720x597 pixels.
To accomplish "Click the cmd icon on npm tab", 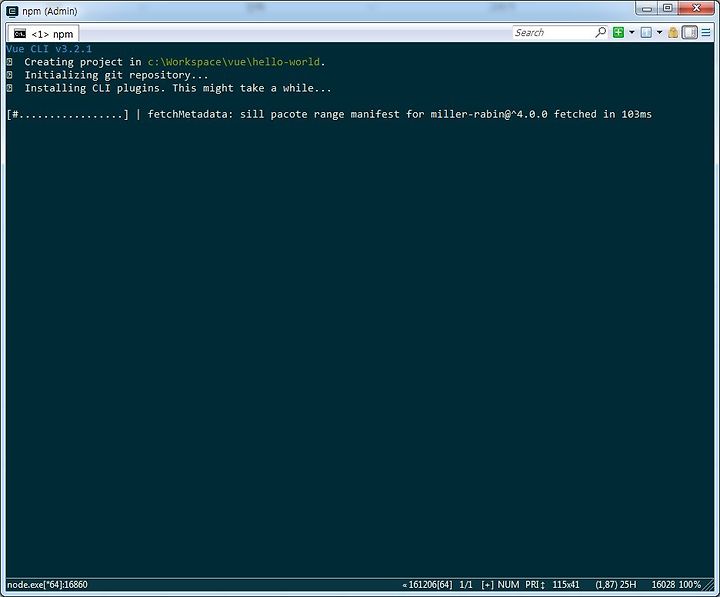I will [x=20, y=34].
